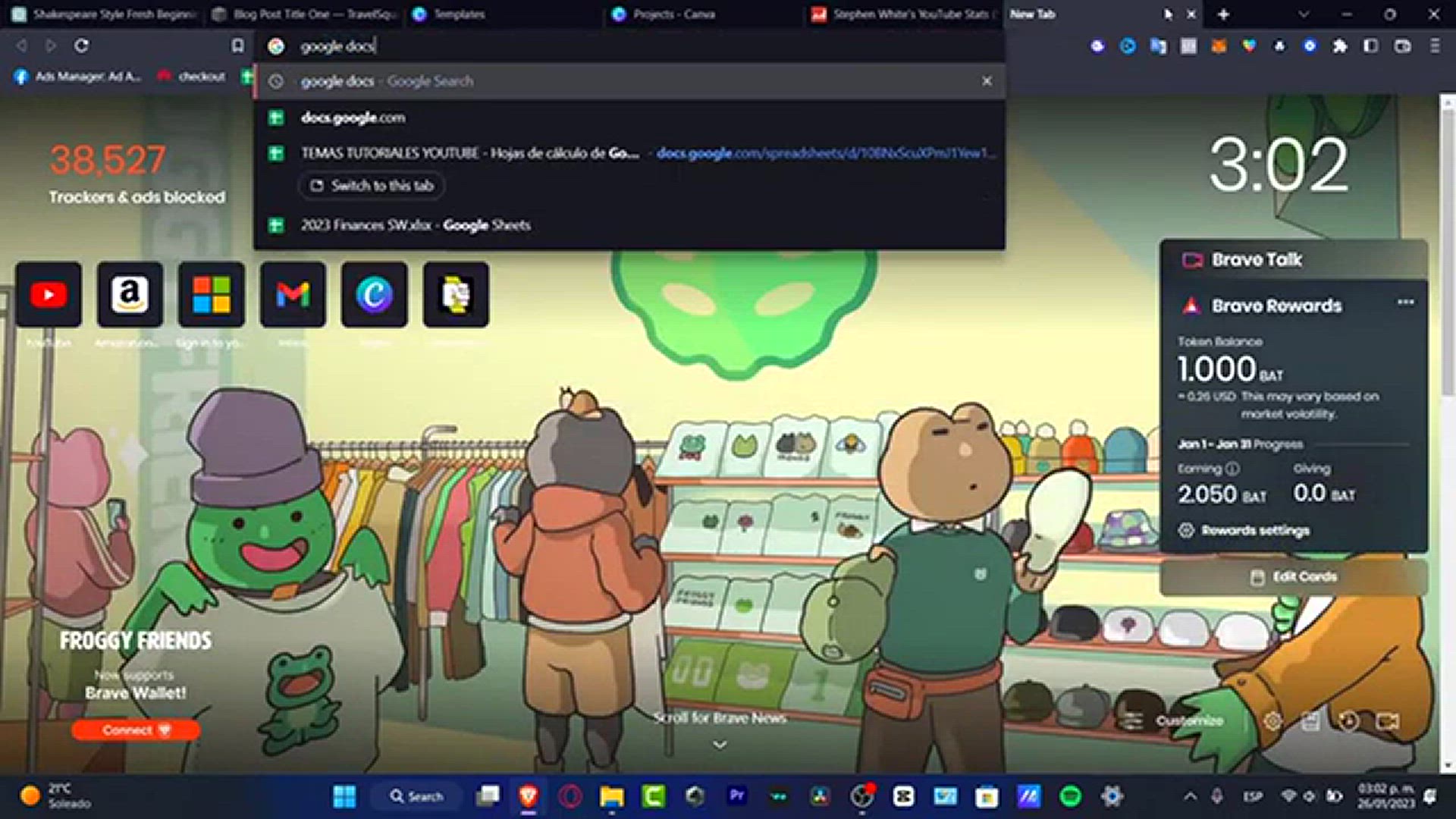The width and height of the screenshot is (1456, 819).
Task: Open the Canva shortcut tile
Action: point(375,294)
